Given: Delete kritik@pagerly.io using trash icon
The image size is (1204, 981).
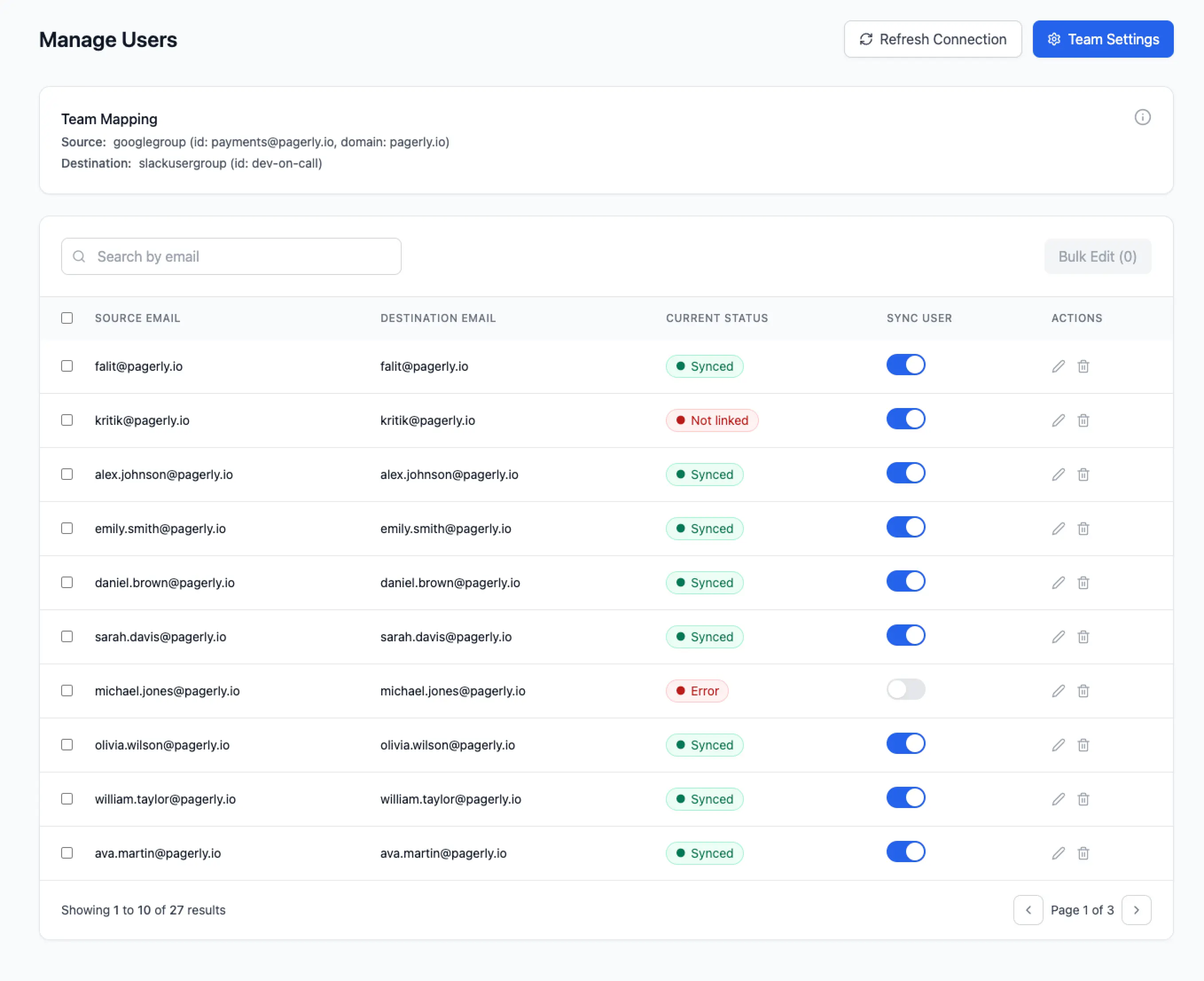Looking at the screenshot, I should (1083, 420).
